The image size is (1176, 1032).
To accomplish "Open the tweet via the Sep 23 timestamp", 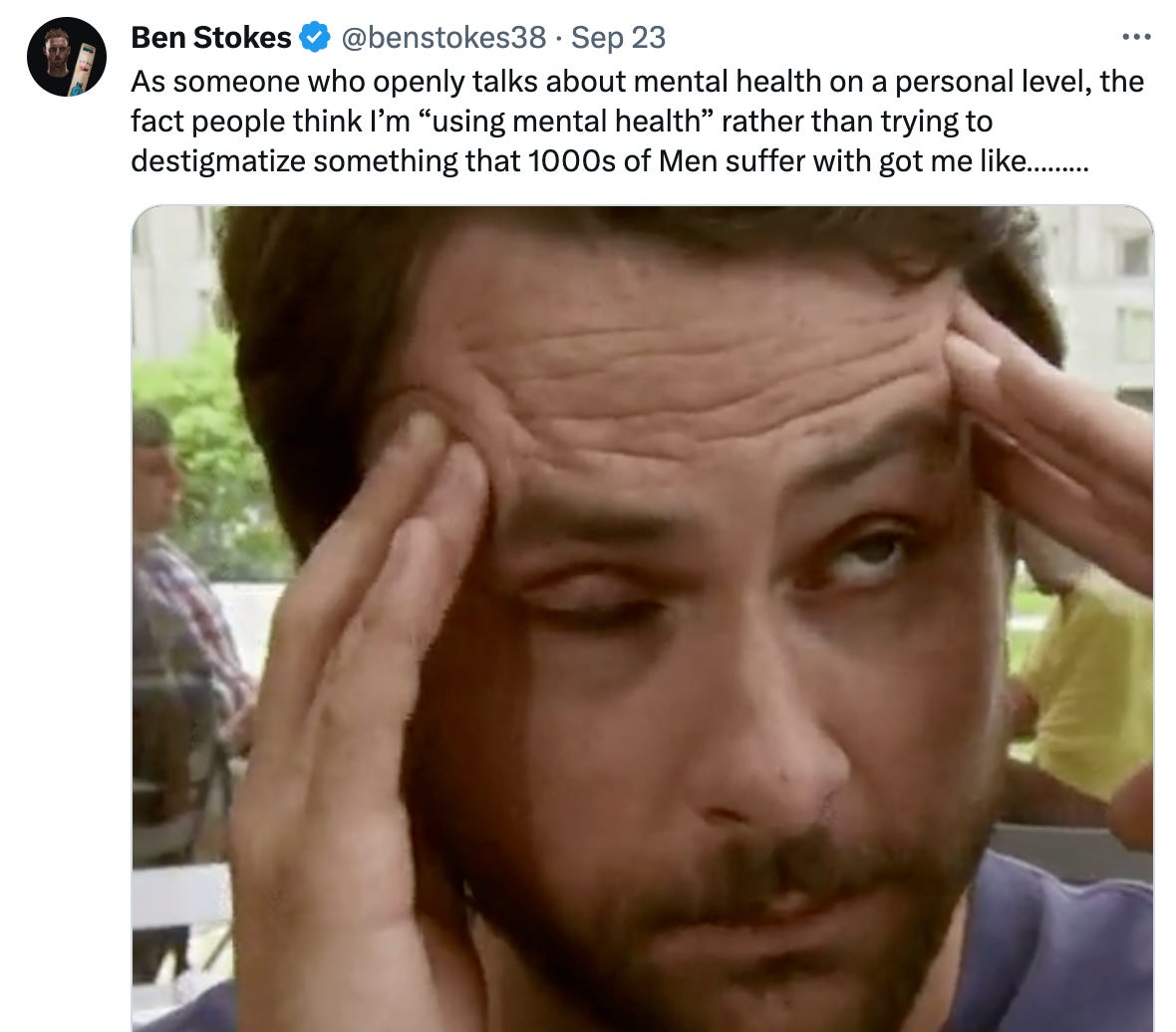I will pos(618,38).
